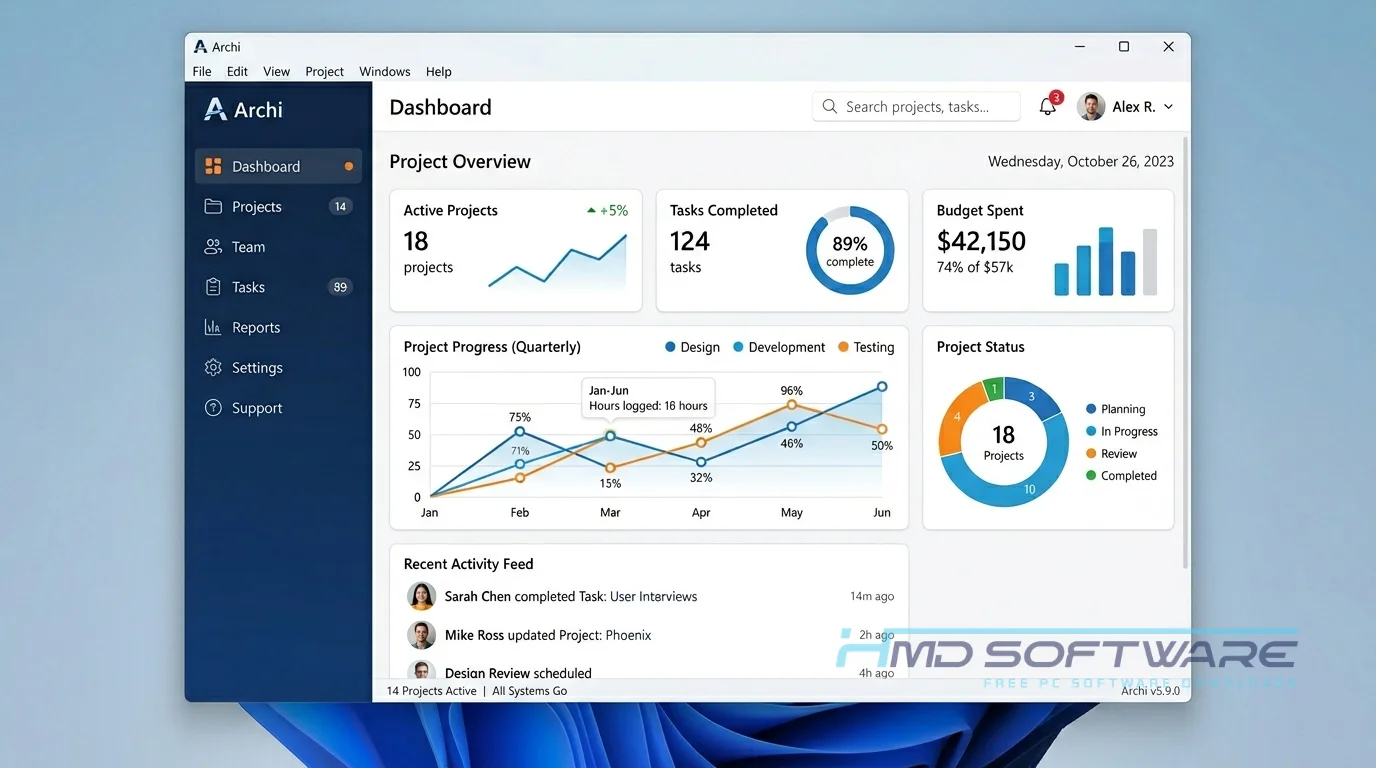Click Sarah Chen's avatar in activity feed
The image size is (1376, 768).
tap(421, 596)
